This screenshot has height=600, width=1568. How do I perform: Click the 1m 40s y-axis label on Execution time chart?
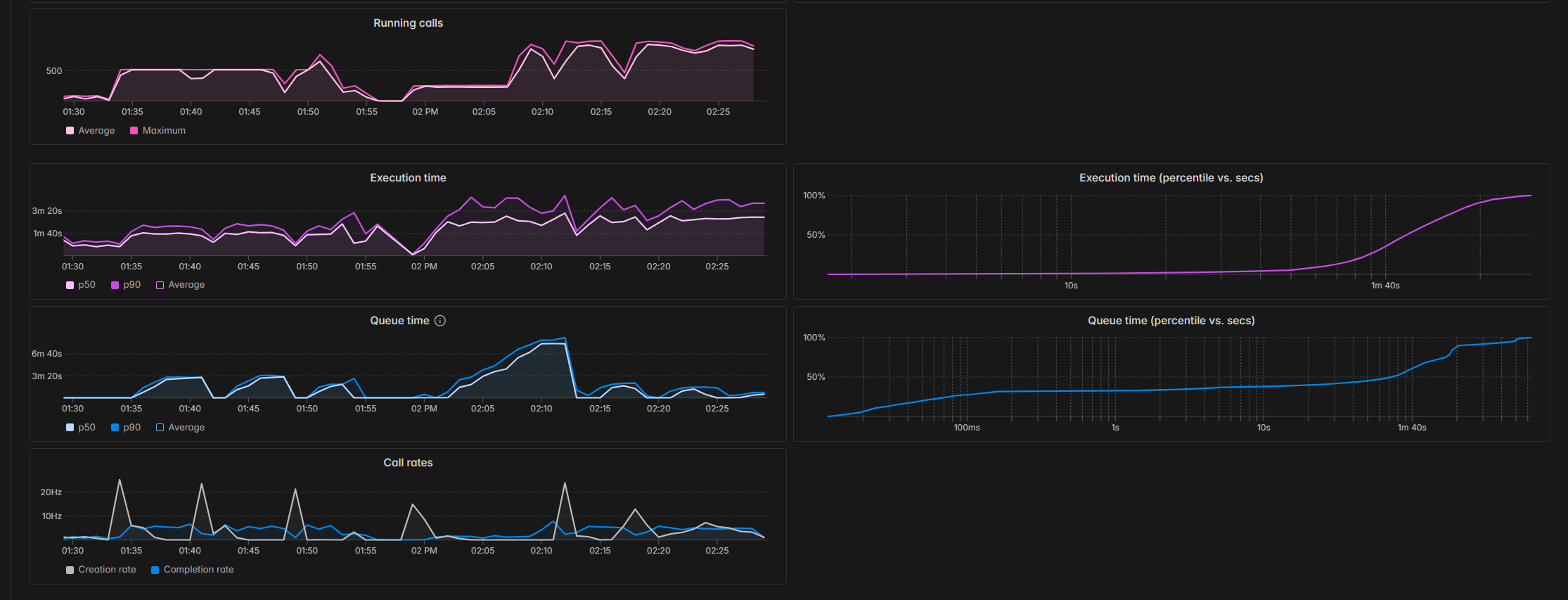point(48,234)
